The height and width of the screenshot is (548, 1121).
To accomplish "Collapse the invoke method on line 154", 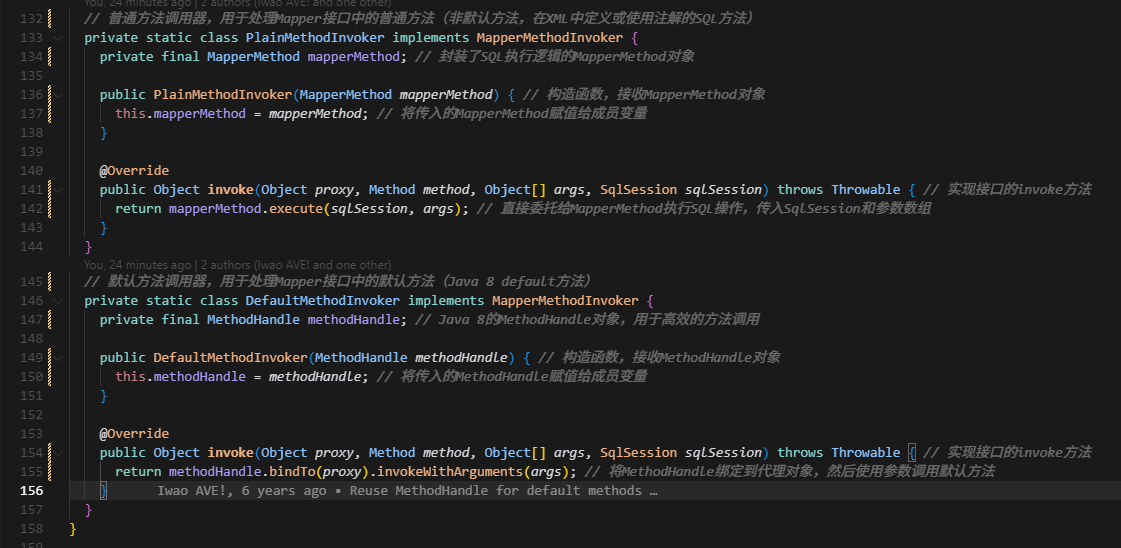I will point(58,453).
